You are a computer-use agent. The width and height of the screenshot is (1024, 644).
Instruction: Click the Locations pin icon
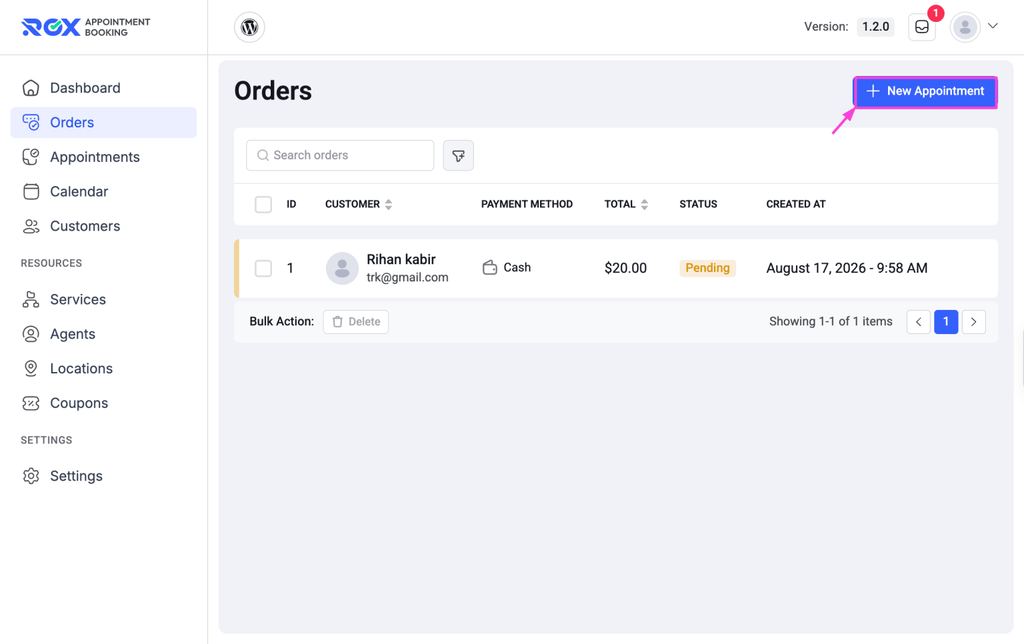coord(31,368)
